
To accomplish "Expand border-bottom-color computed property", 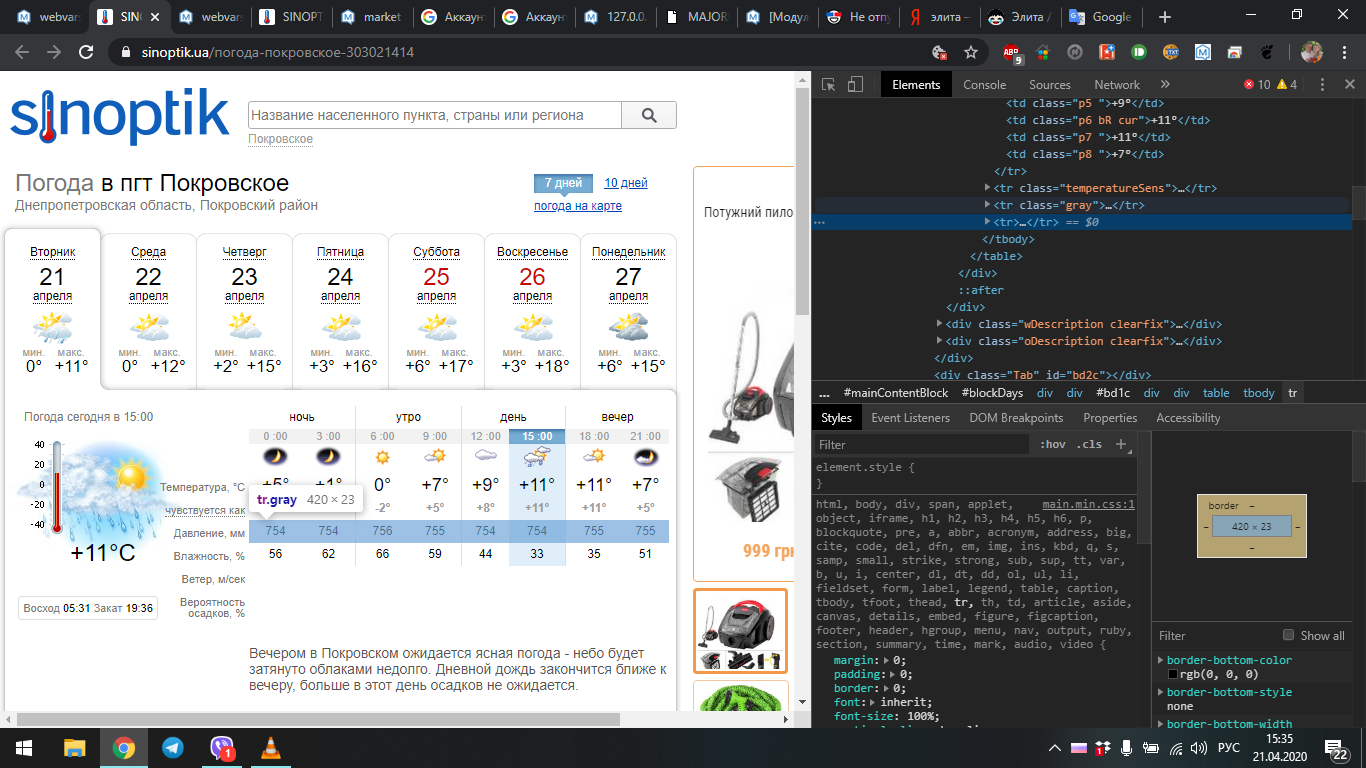I will 1160,660.
